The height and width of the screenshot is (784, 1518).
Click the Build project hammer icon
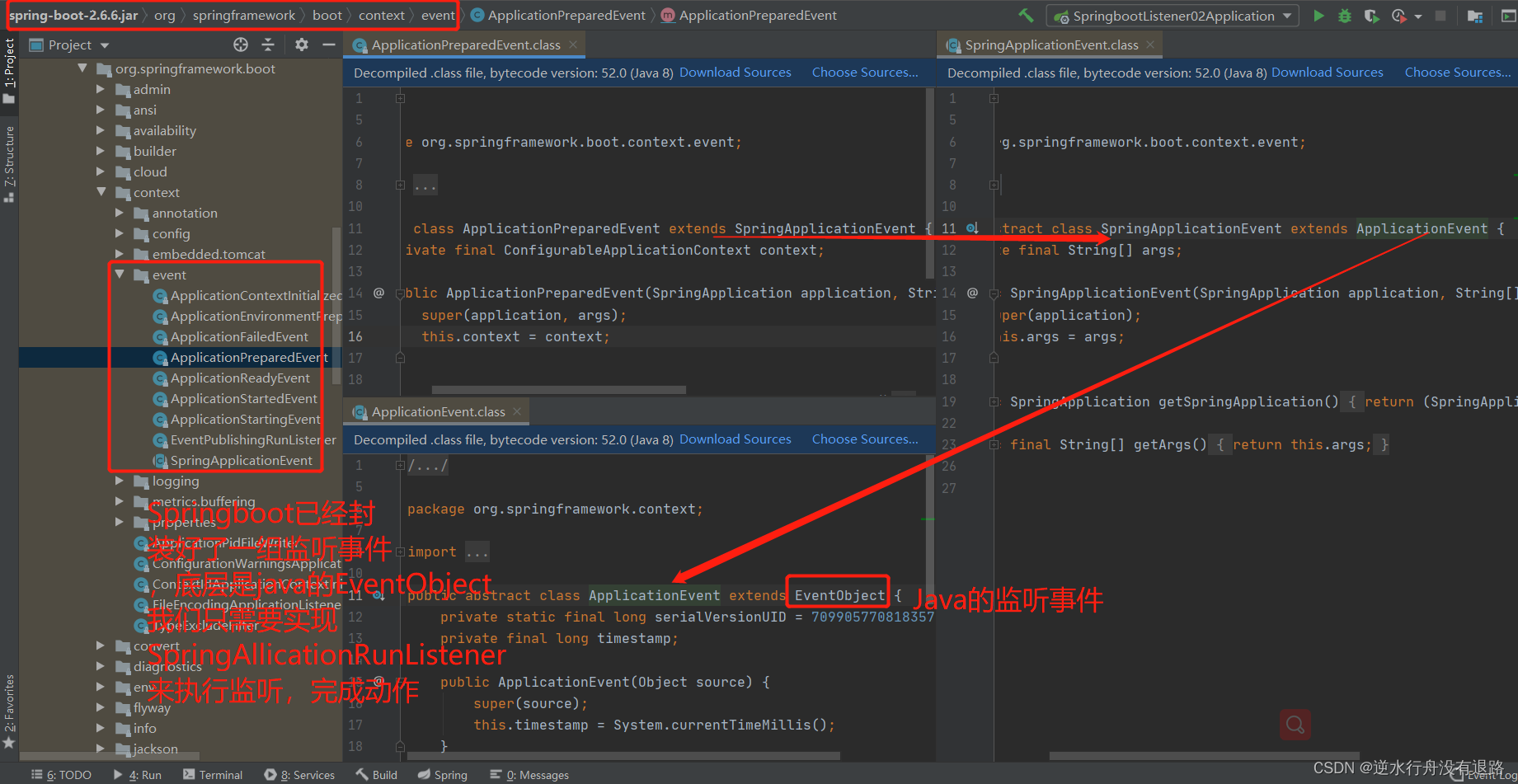[x=1026, y=16]
